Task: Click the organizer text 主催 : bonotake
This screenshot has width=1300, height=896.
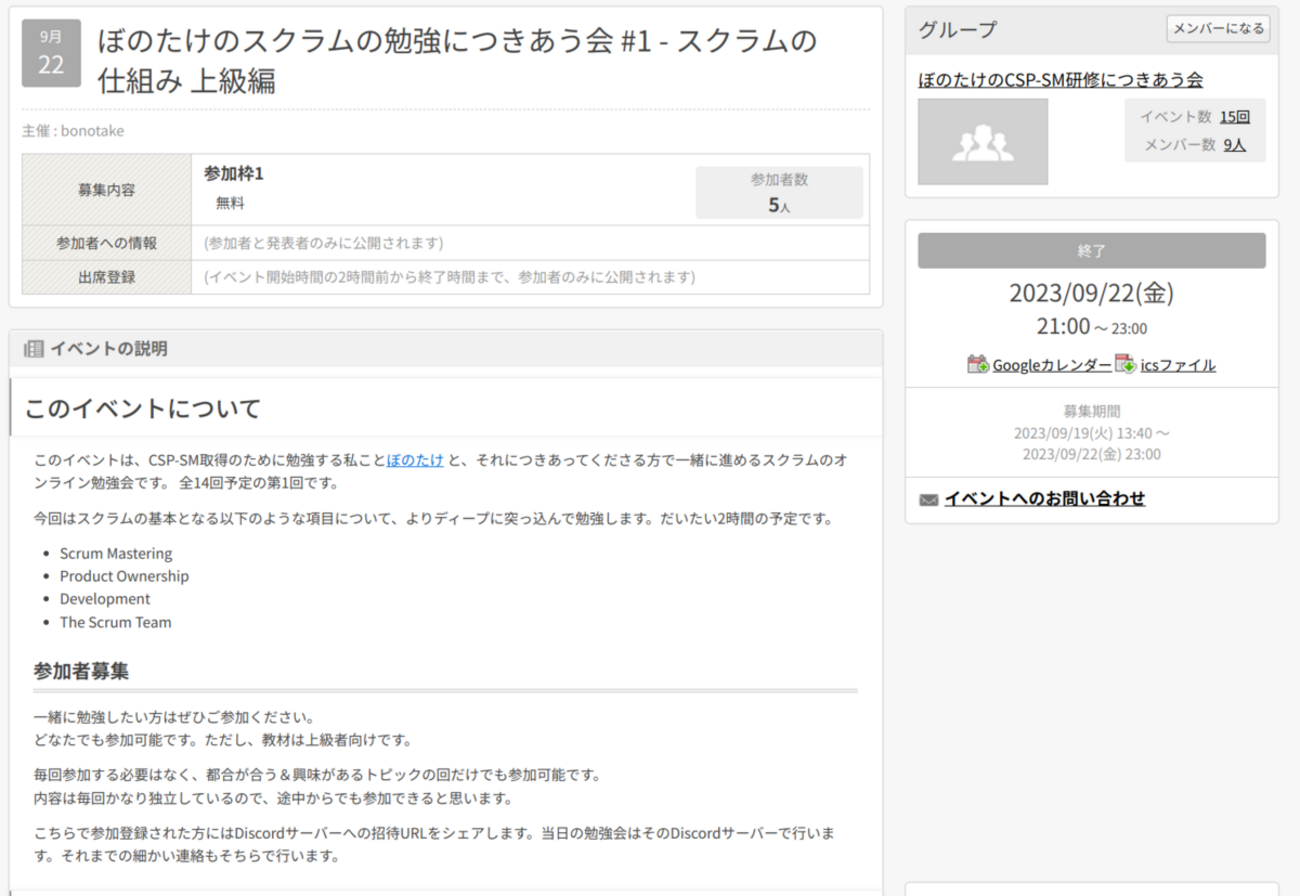Action: pyautogui.click(x=73, y=131)
